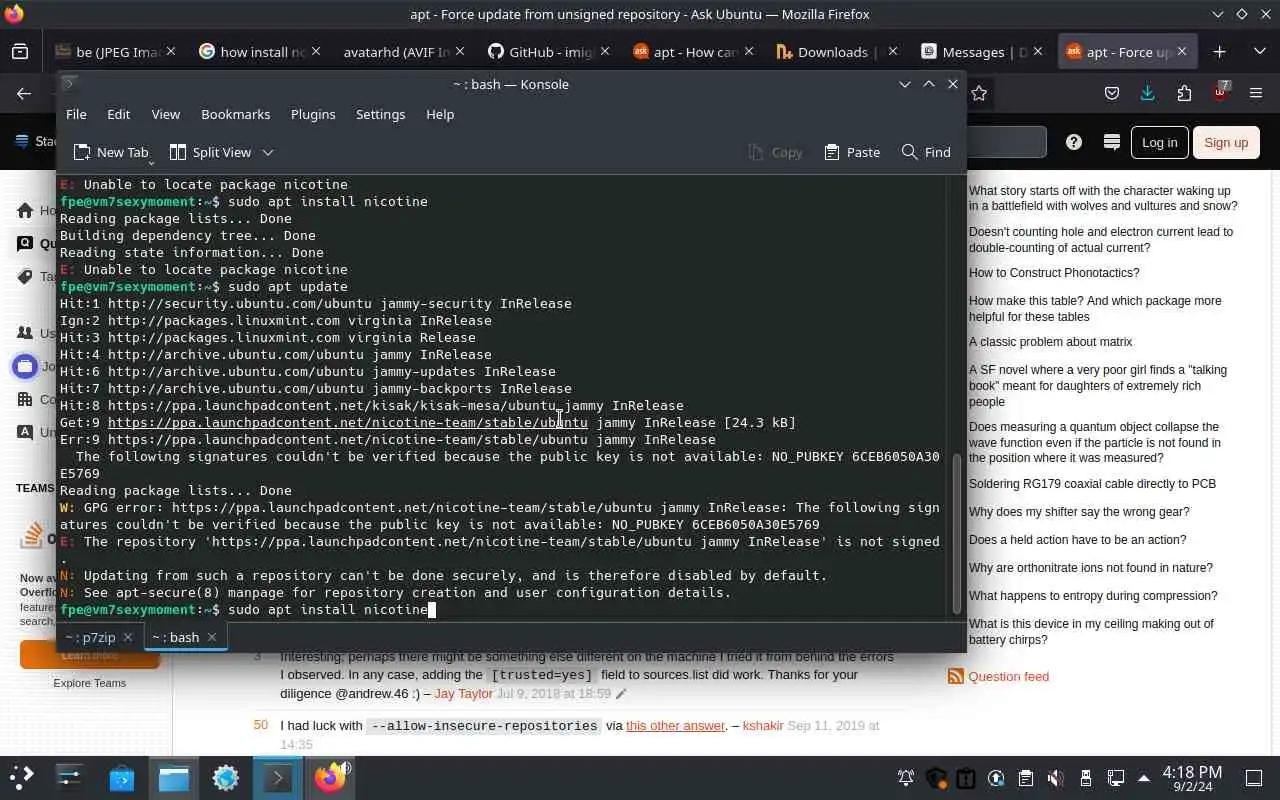
Task: Click the Firefox back arrow button
Action: (23, 93)
